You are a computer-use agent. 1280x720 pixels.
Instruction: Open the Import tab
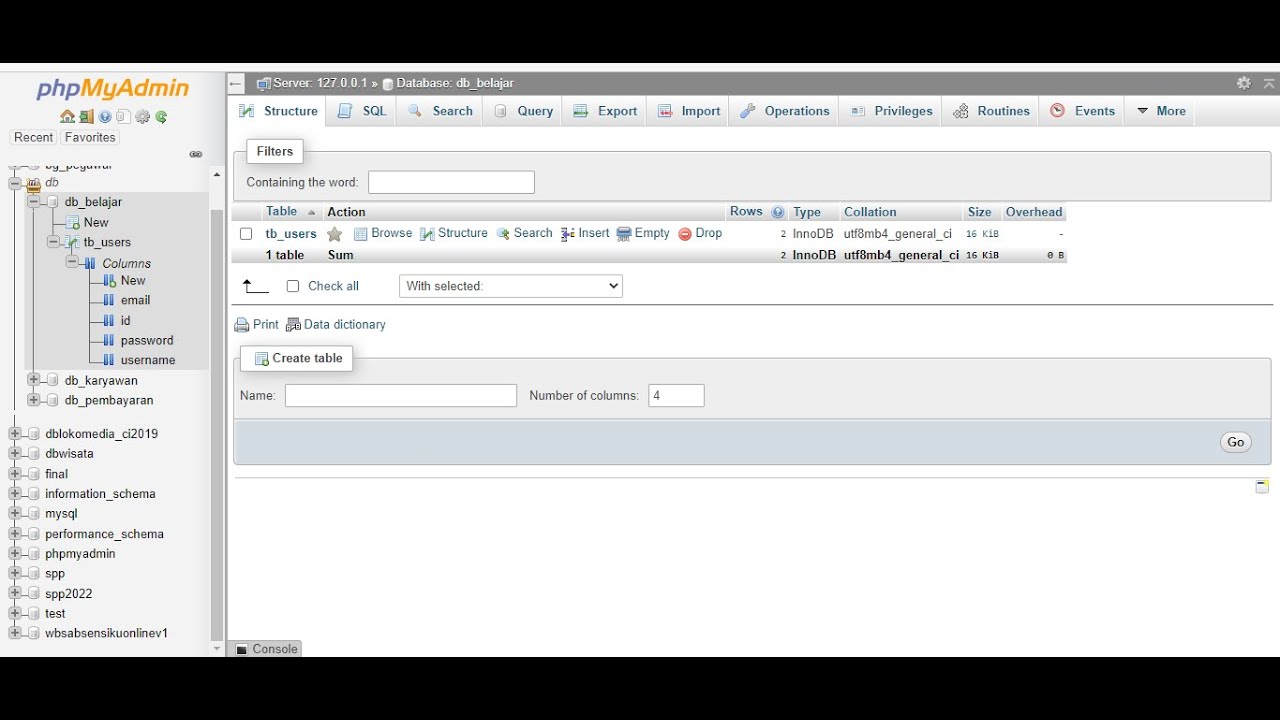(689, 111)
